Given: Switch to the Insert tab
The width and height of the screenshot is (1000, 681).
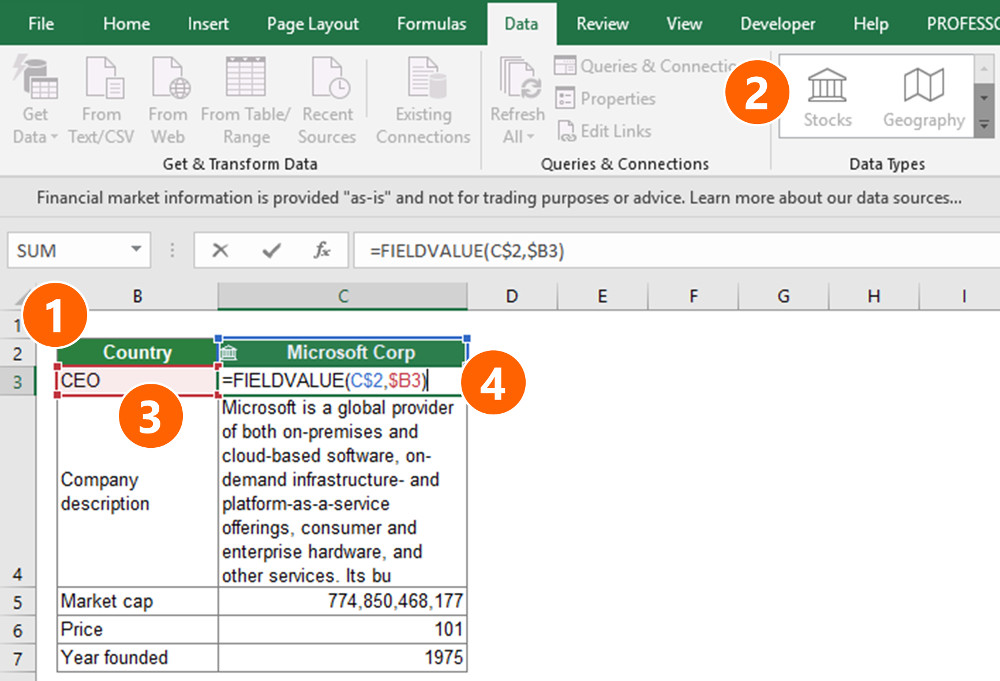Looking at the screenshot, I should (x=208, y=24).
